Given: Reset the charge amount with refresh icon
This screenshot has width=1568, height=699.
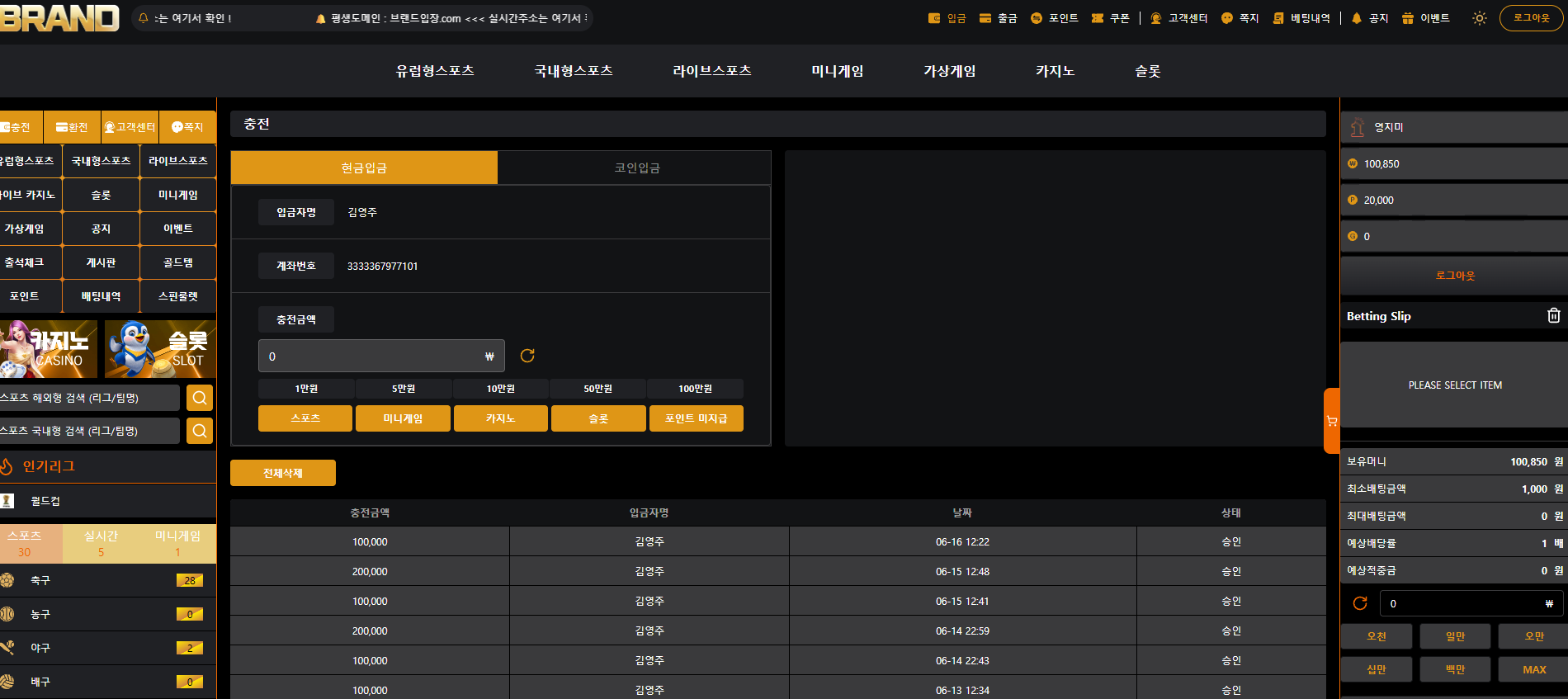Looking at the screenshot, I should coord(527,356).
